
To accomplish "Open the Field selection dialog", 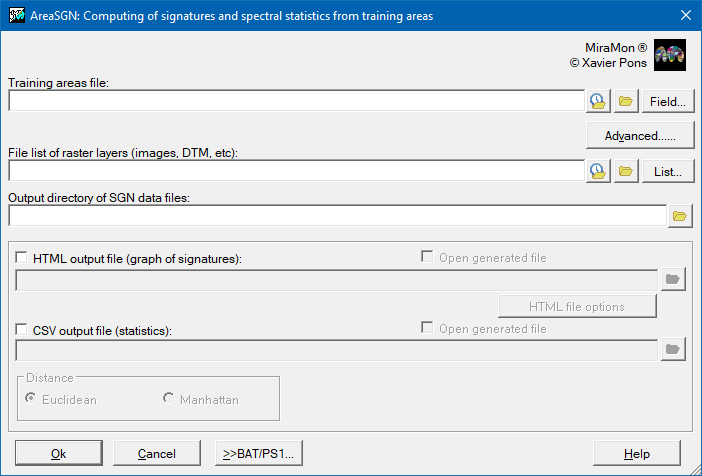I will [667, 101].
